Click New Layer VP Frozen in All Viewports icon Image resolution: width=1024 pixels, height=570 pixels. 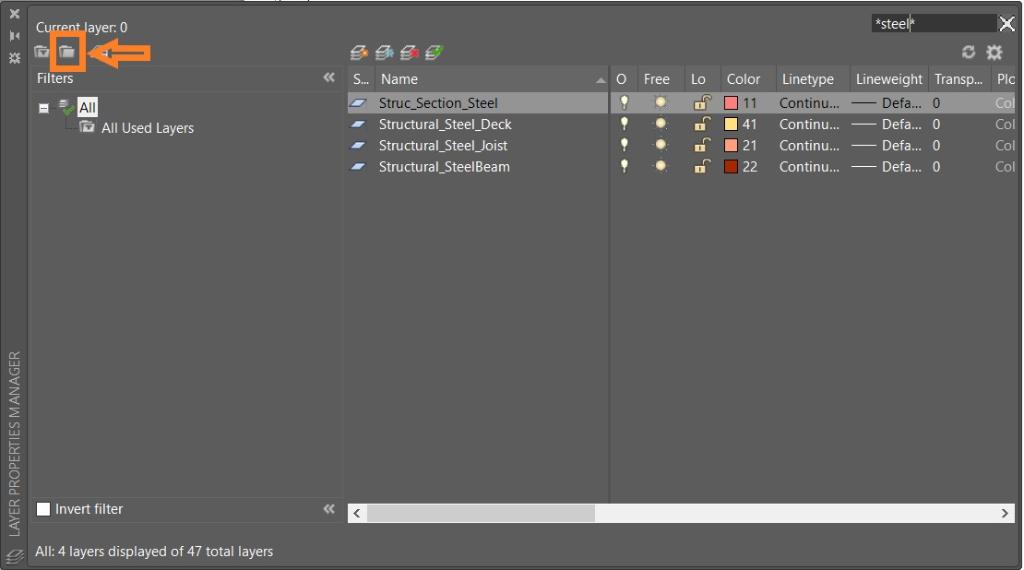click(384, 52)
